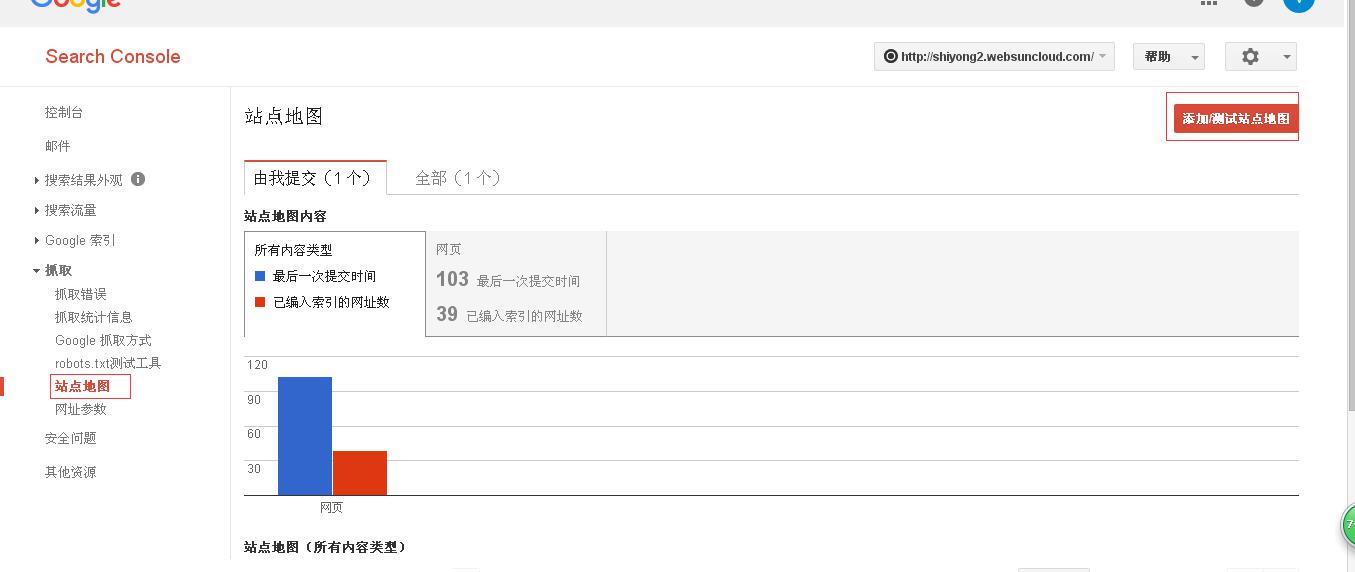This screenshot has height=572, width=1355.
Task: Click the 39 indexed count
Action: (x=447, y=314)
